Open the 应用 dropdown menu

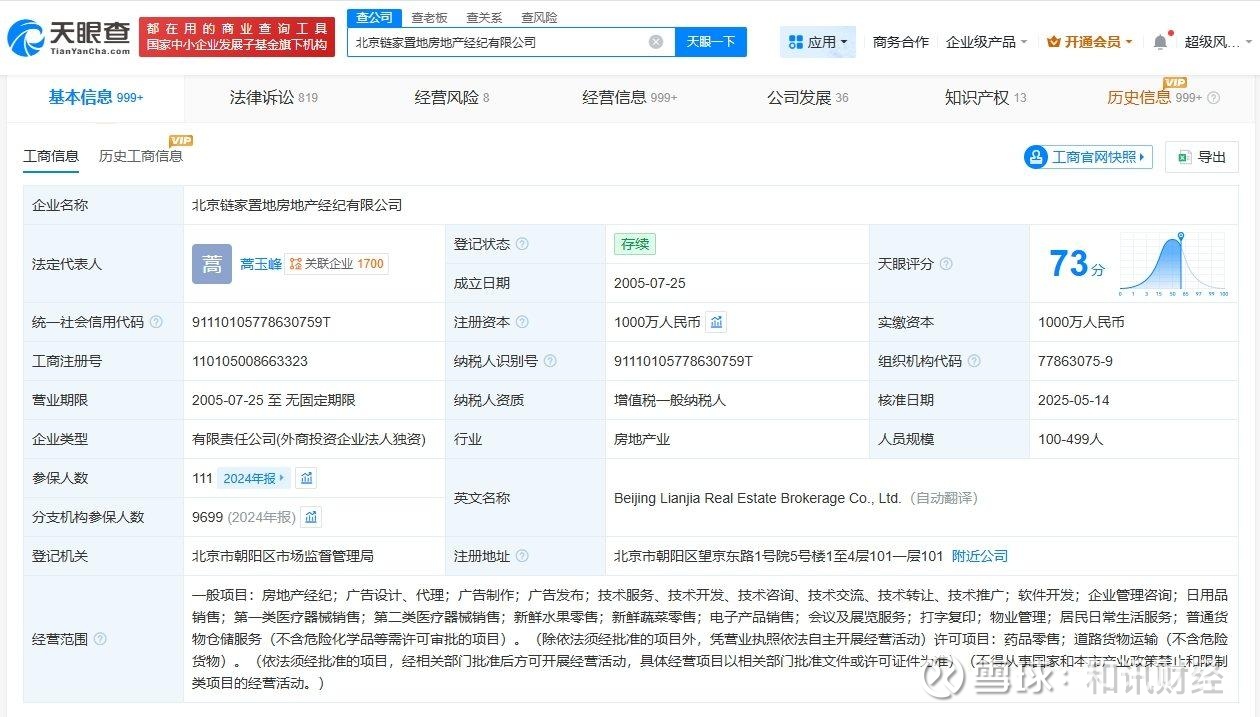(x=818, y=42)
